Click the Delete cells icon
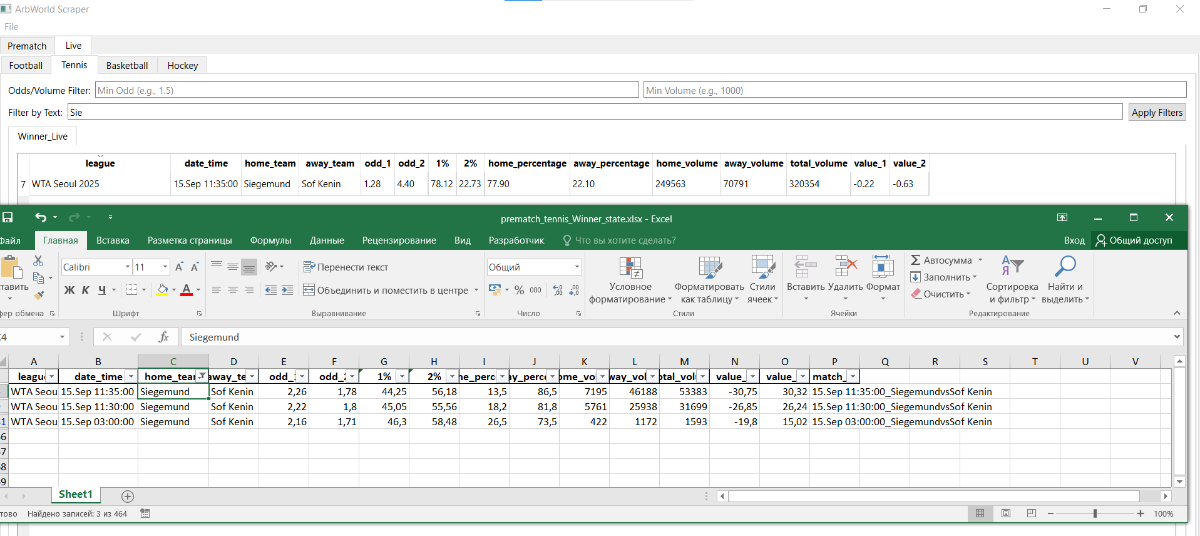This screenshot has height=536, width=1200. coord(846,267)
